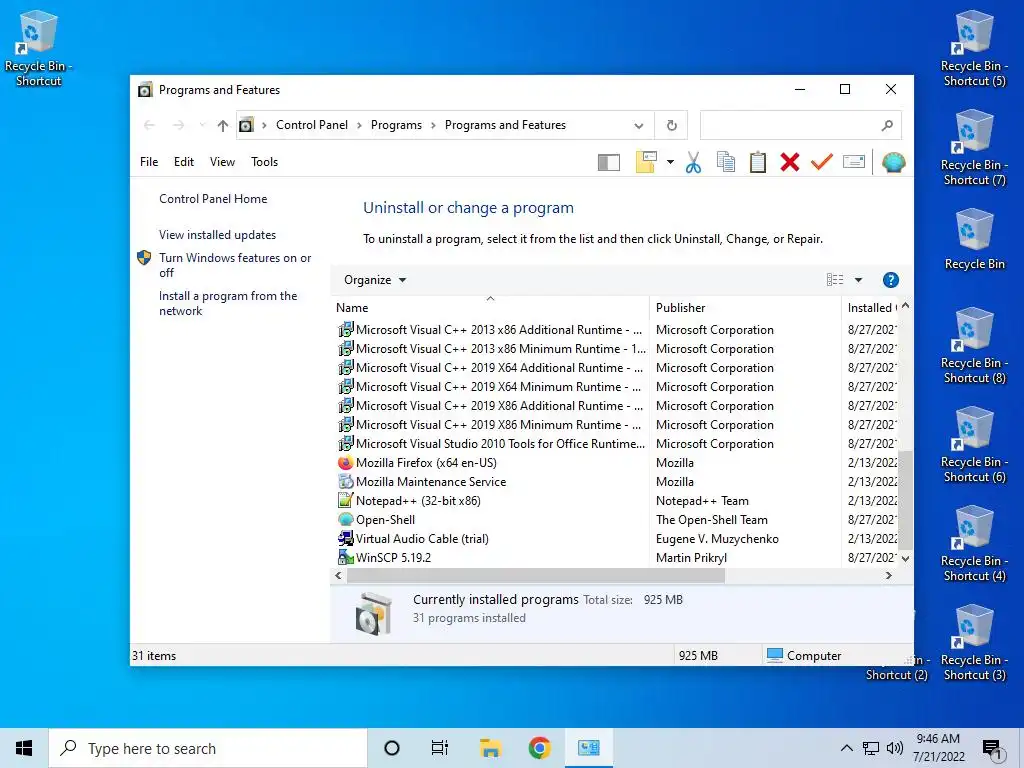Expand chevron after Programs breadcrumb

coord(433,125)
